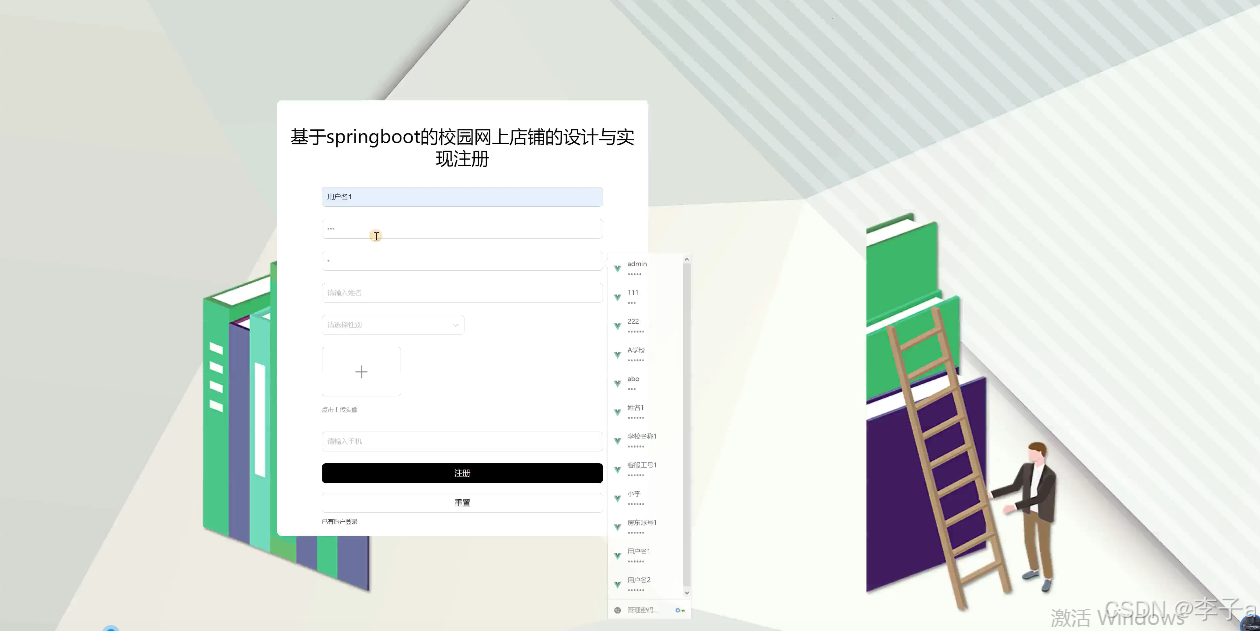
Task: Click the plus icon to upload an avatar
Action: (x=361, y=370)
